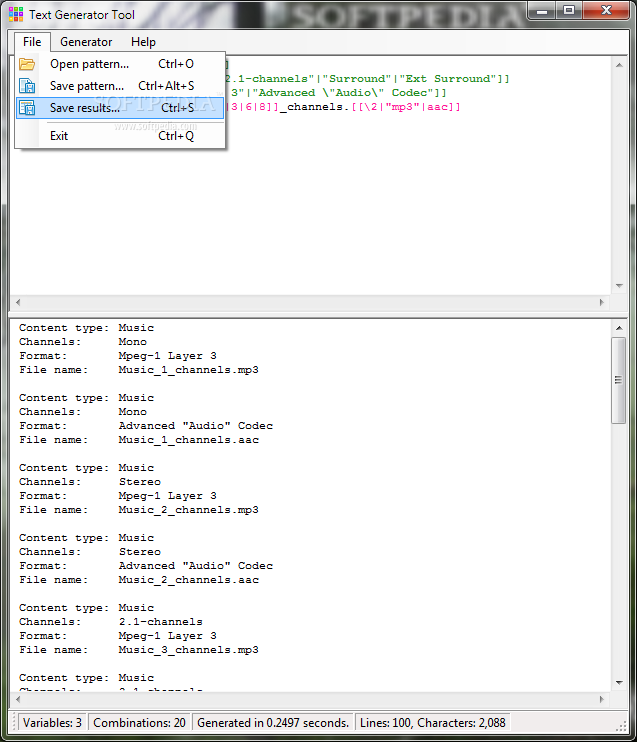Open the Generator menu
Viewport: 637px width, 742px height.
[86, 42]
